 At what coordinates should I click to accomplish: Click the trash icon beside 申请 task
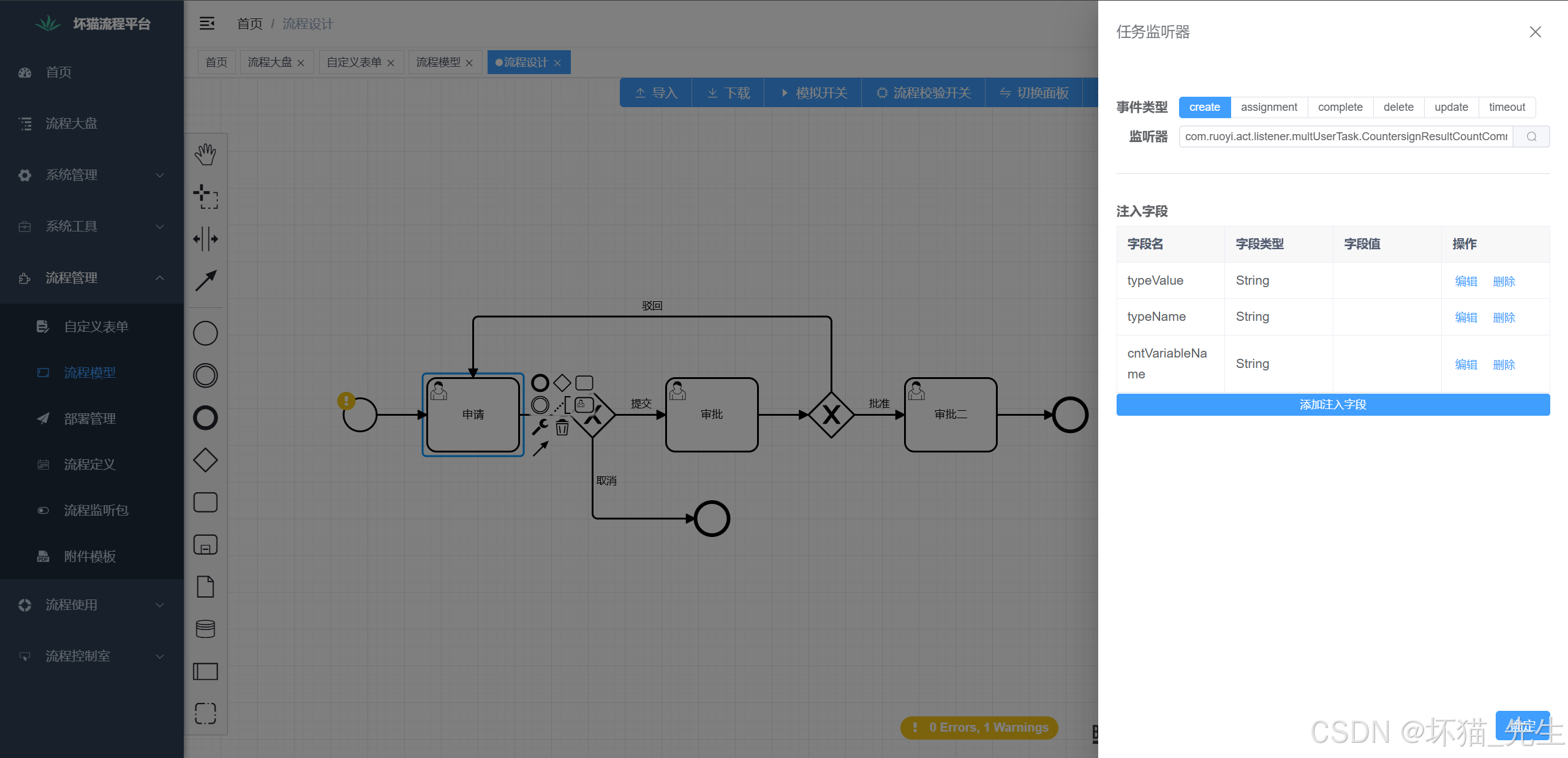pos(562,428)
